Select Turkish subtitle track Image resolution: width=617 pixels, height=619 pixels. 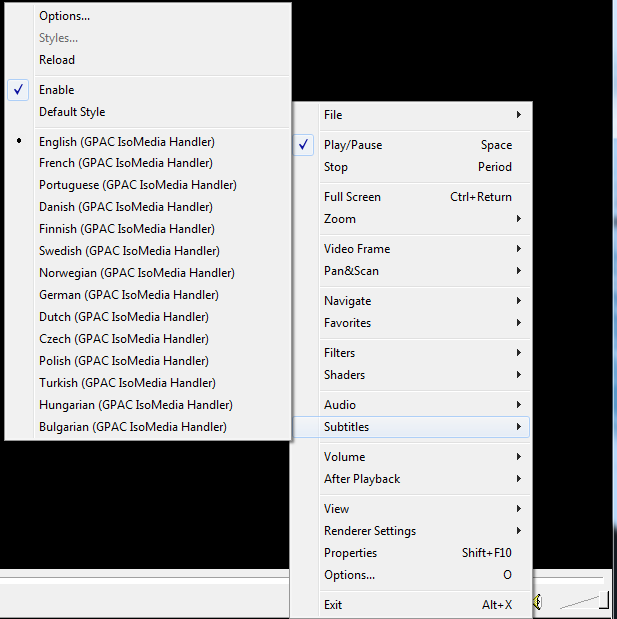tap(148, 383)
